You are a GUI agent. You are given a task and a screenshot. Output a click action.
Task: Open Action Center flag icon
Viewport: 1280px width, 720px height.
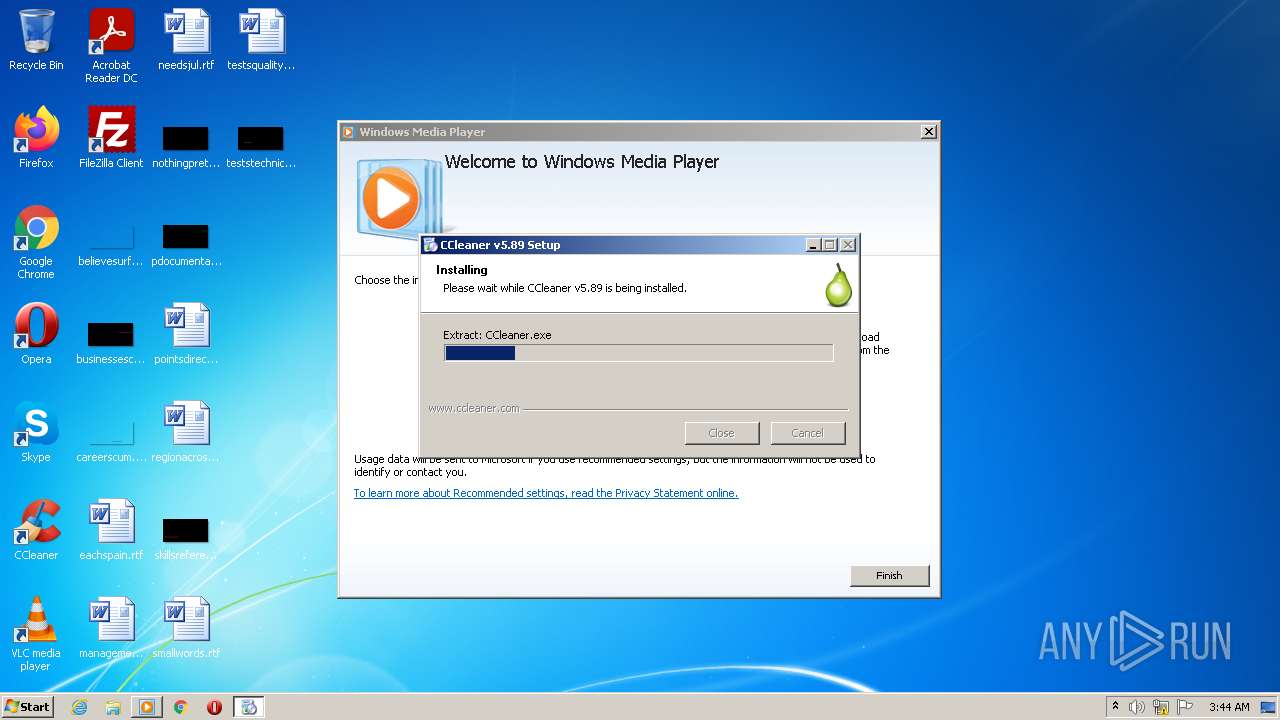click(1185, 707)
